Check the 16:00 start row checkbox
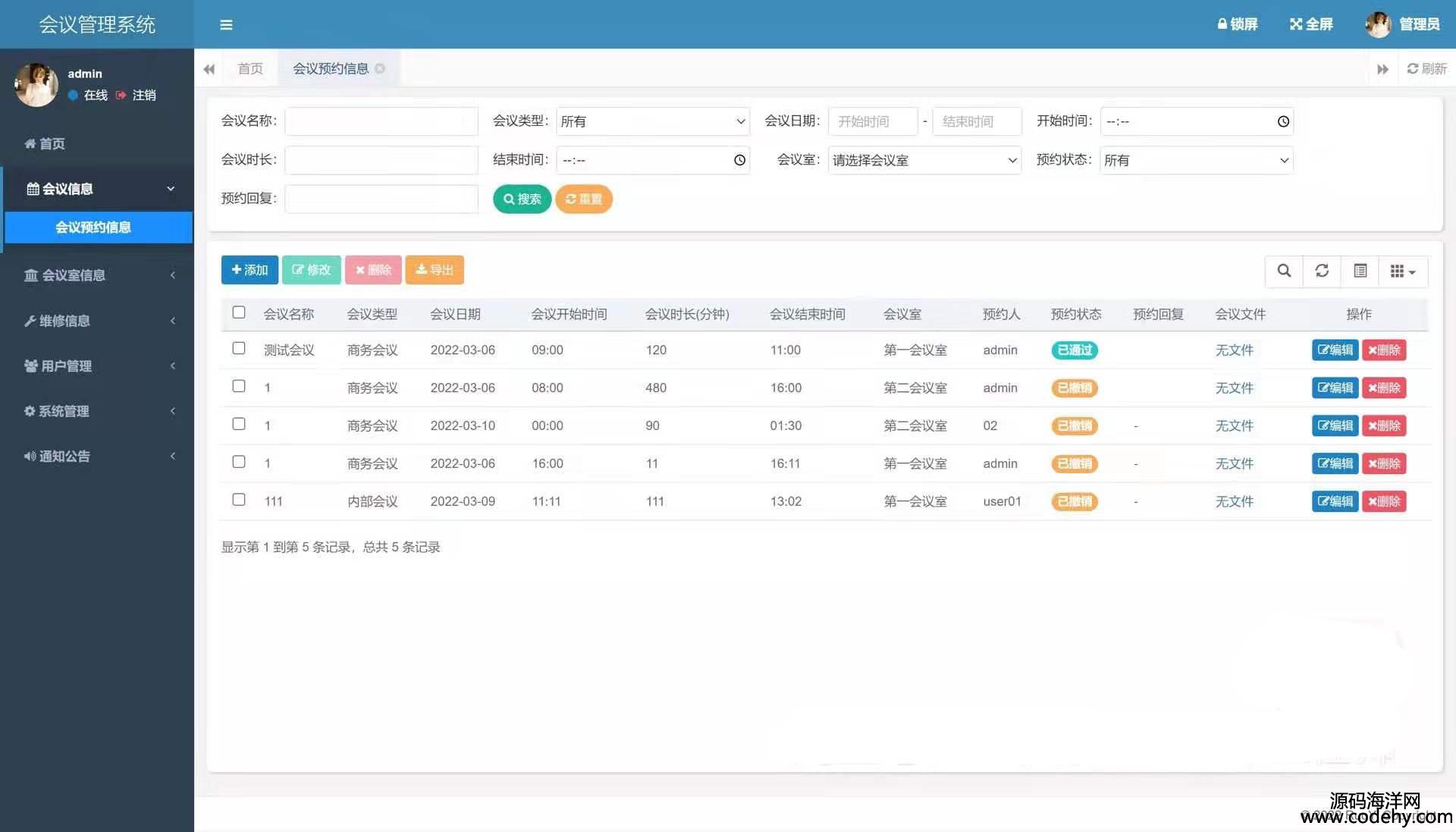1456x832 pixels. [239, 462]
